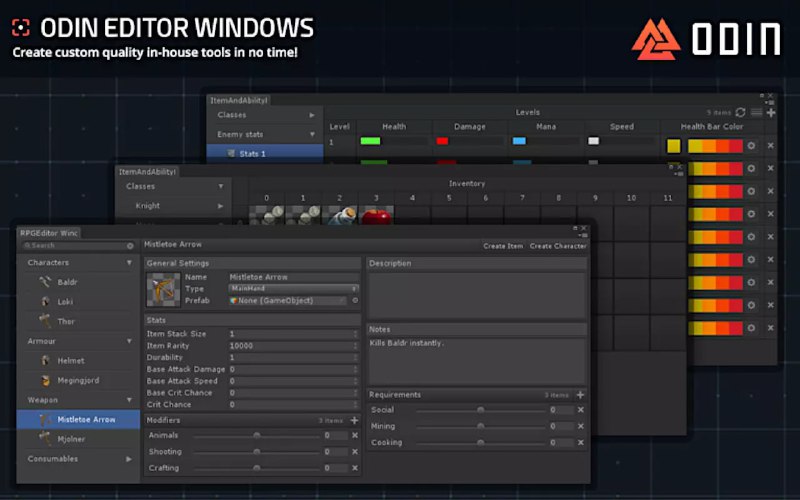Expand Knight in the middle window

220,206
